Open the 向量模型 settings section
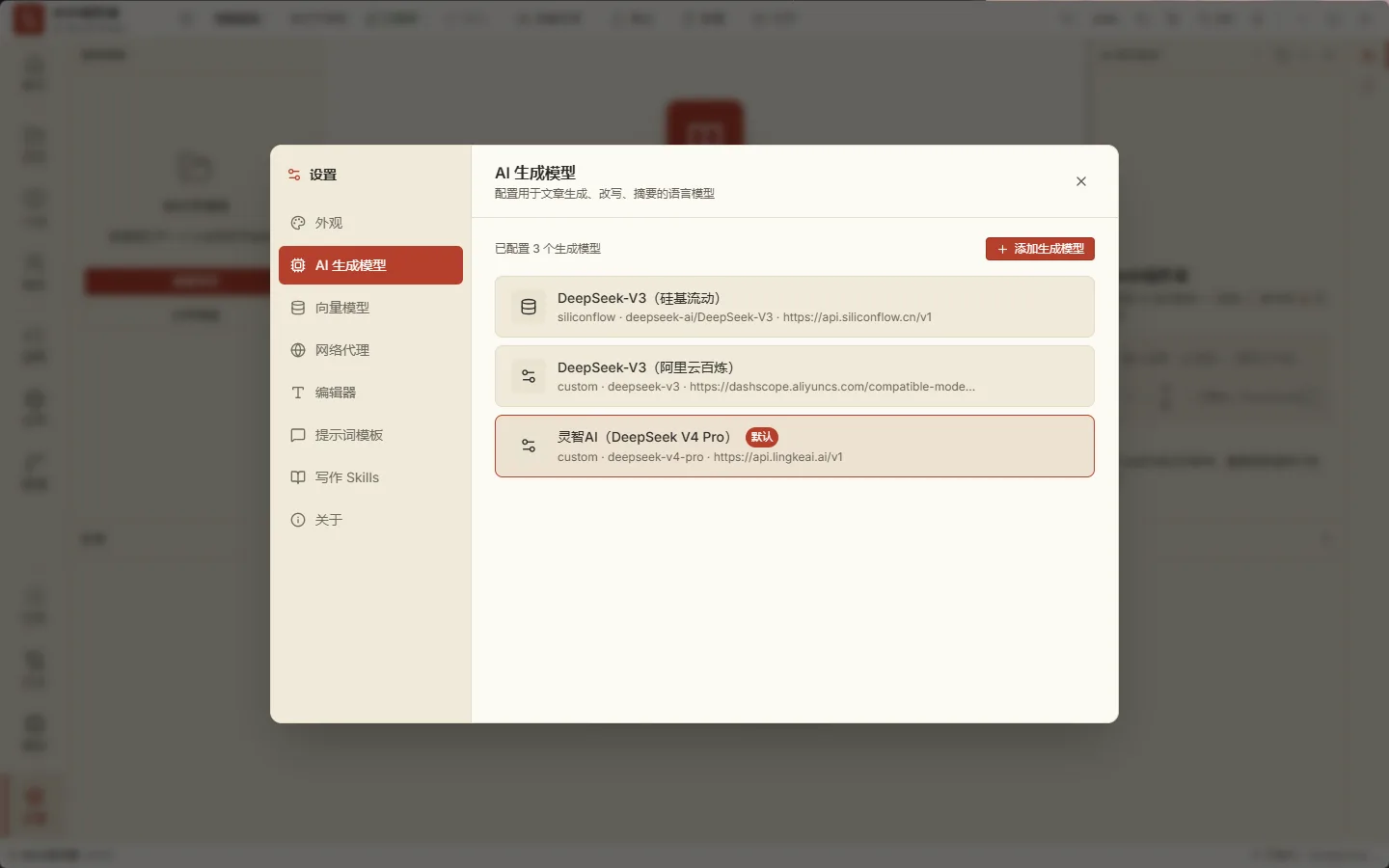The height and width of the screenshot is (868, 1389). (x=370, y=308)
